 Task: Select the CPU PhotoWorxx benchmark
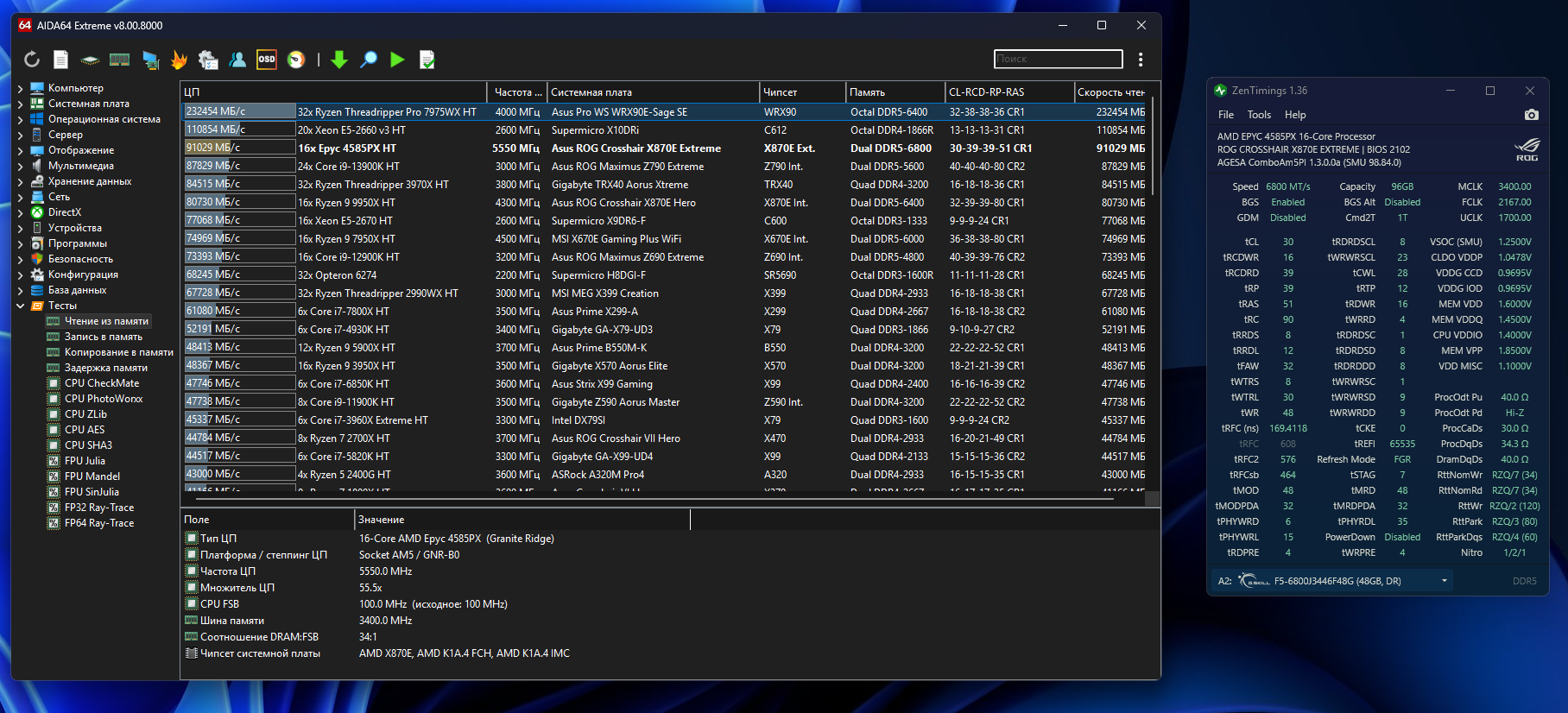tap(103, 399)
